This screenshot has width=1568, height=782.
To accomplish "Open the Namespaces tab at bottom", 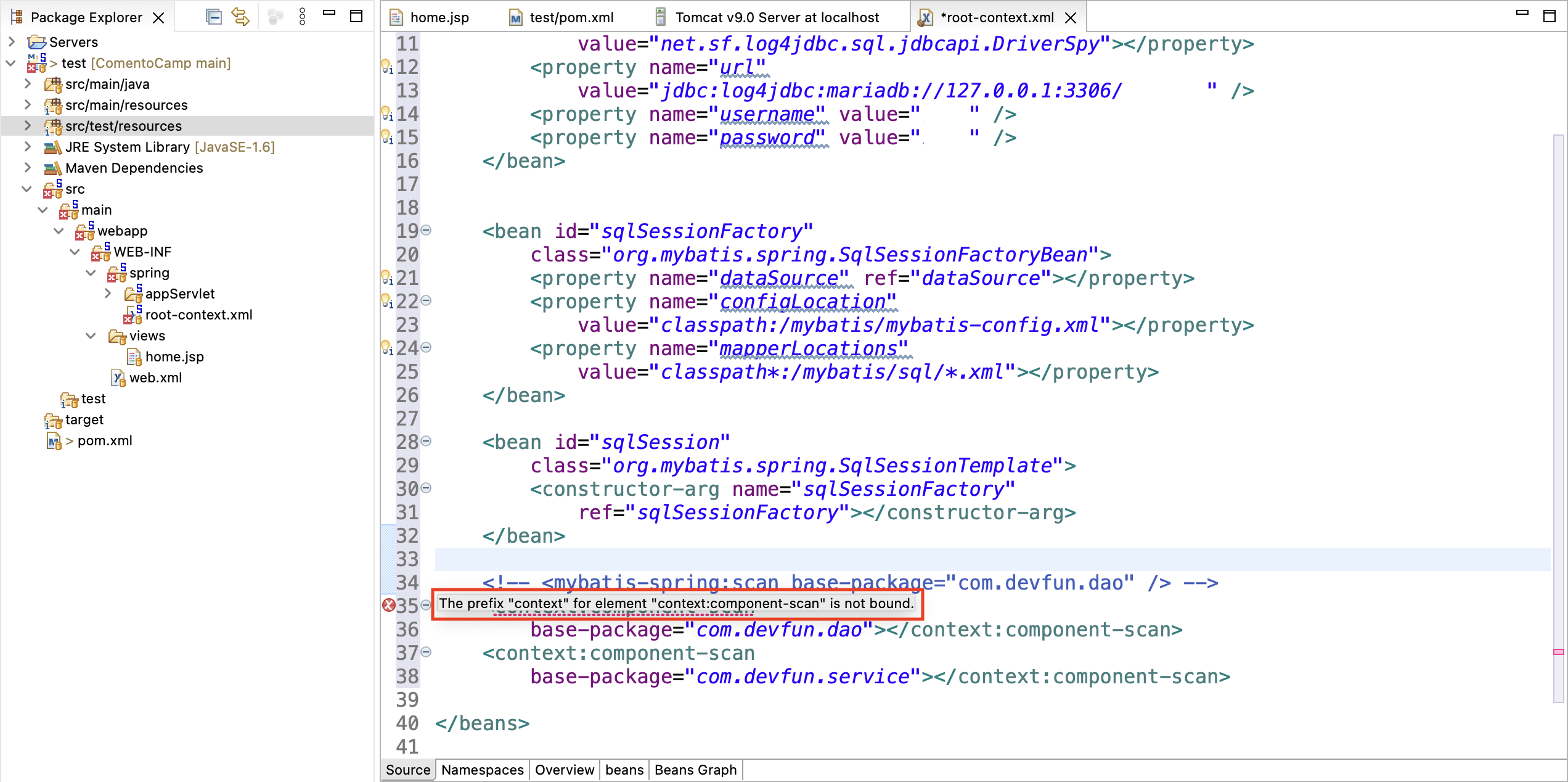I will point(482,770).
